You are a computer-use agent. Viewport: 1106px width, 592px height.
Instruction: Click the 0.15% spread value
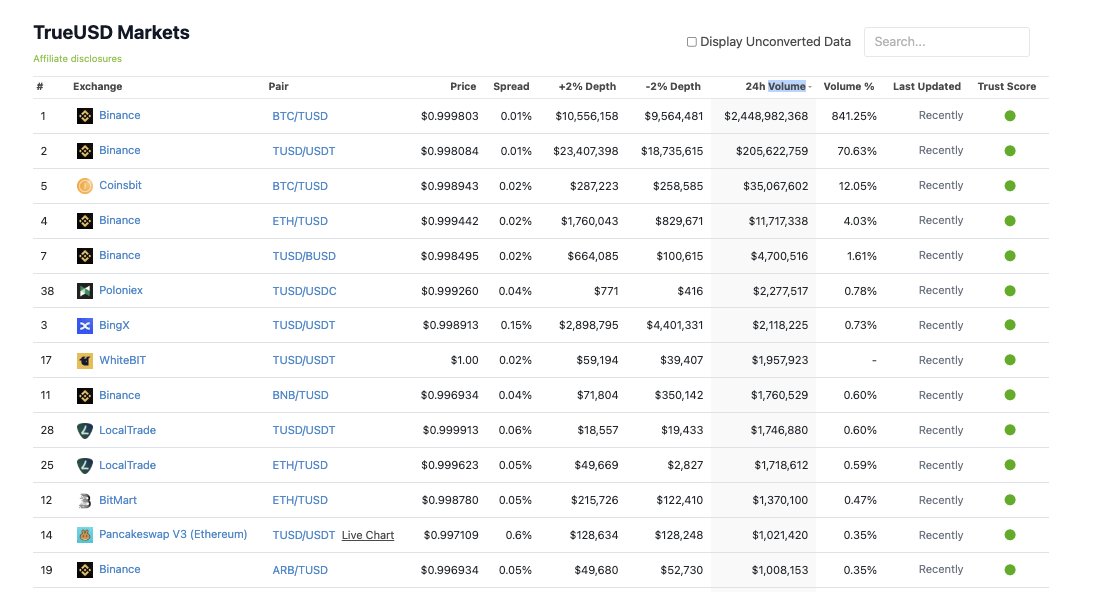pyautogui.click(x=515, y=325)
